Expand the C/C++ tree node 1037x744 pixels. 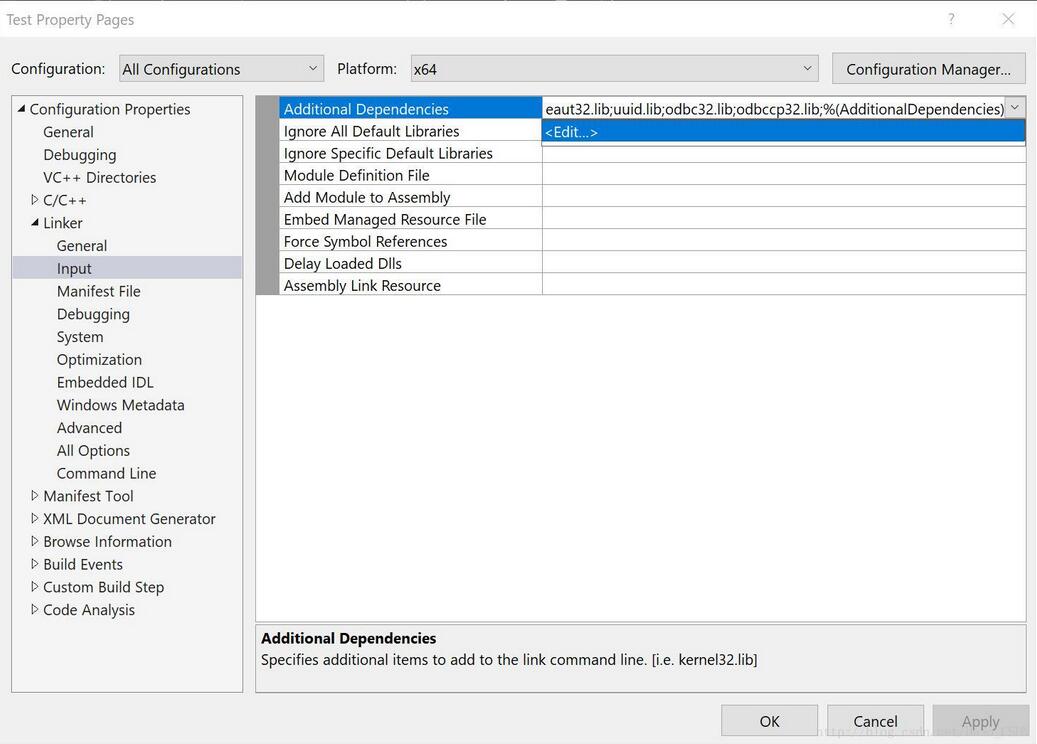pos(34,200)
